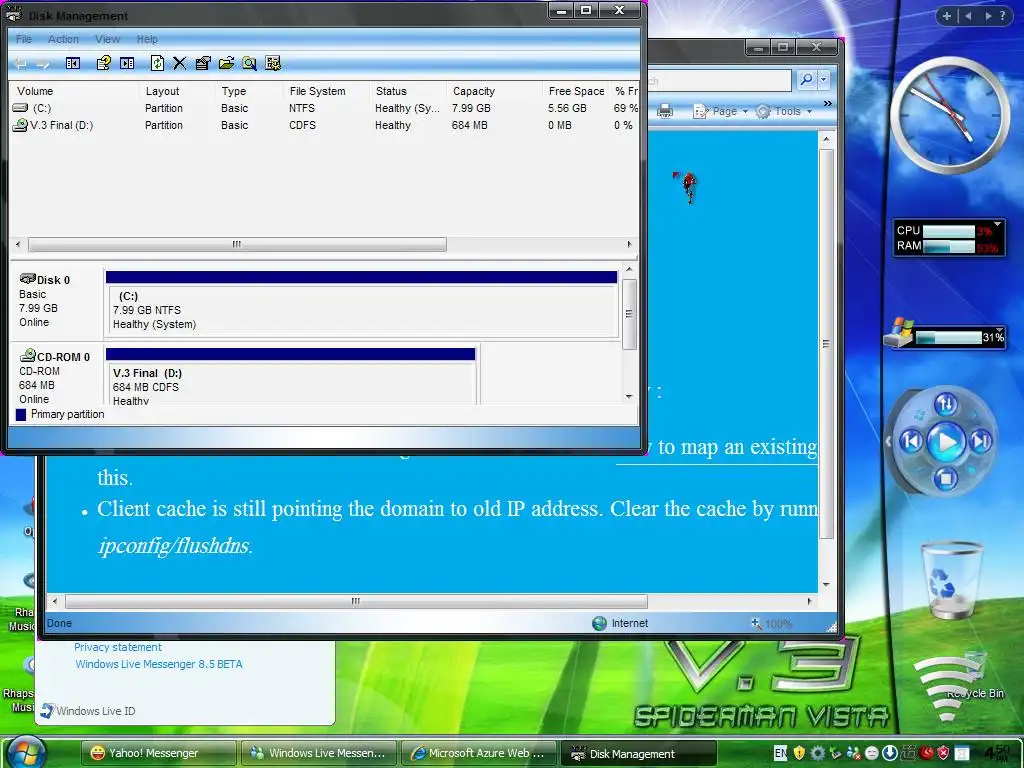Click the IE page vertical scrollbar thumb
This screenshot has width=1024, height=768.
click(826, 344)
